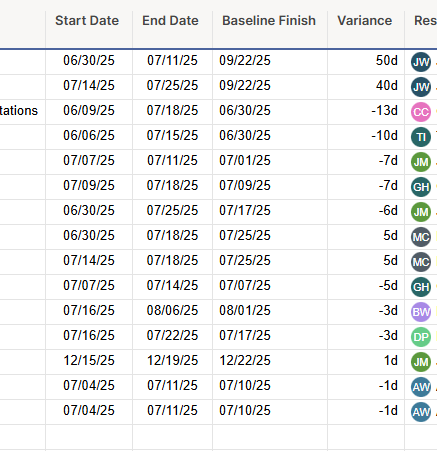Image resolution: width=437 pixels, height=451 pixels.
Task: Select JW avatar in the 50d row
Action: 421,62
